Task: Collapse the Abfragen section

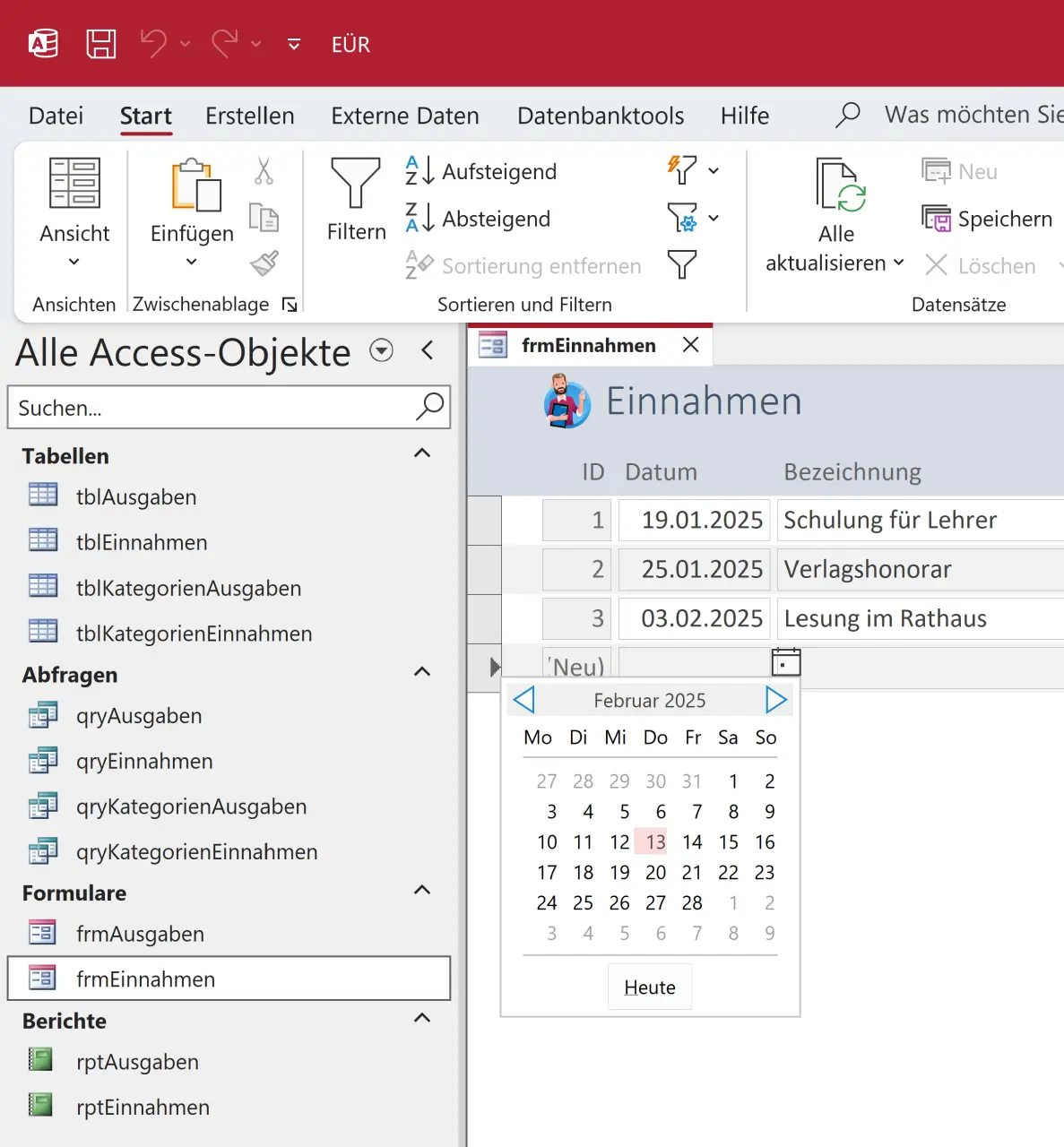Action: (422, 672)
